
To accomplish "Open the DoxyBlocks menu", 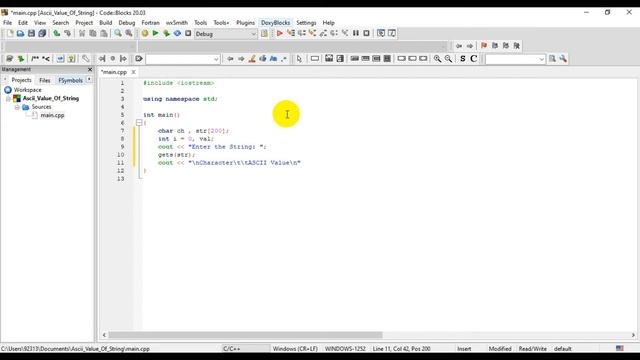I will click(x=276, y=23).
